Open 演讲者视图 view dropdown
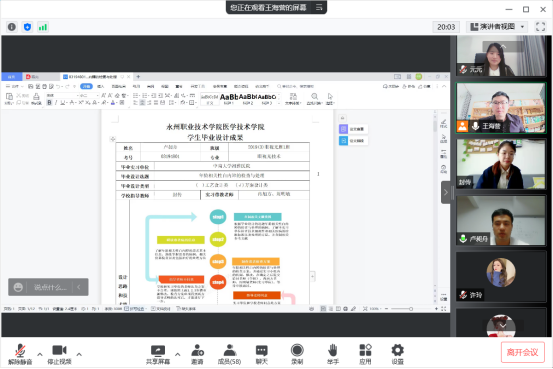The width and height of the screenshot is (553, 369). coord(497,27)
